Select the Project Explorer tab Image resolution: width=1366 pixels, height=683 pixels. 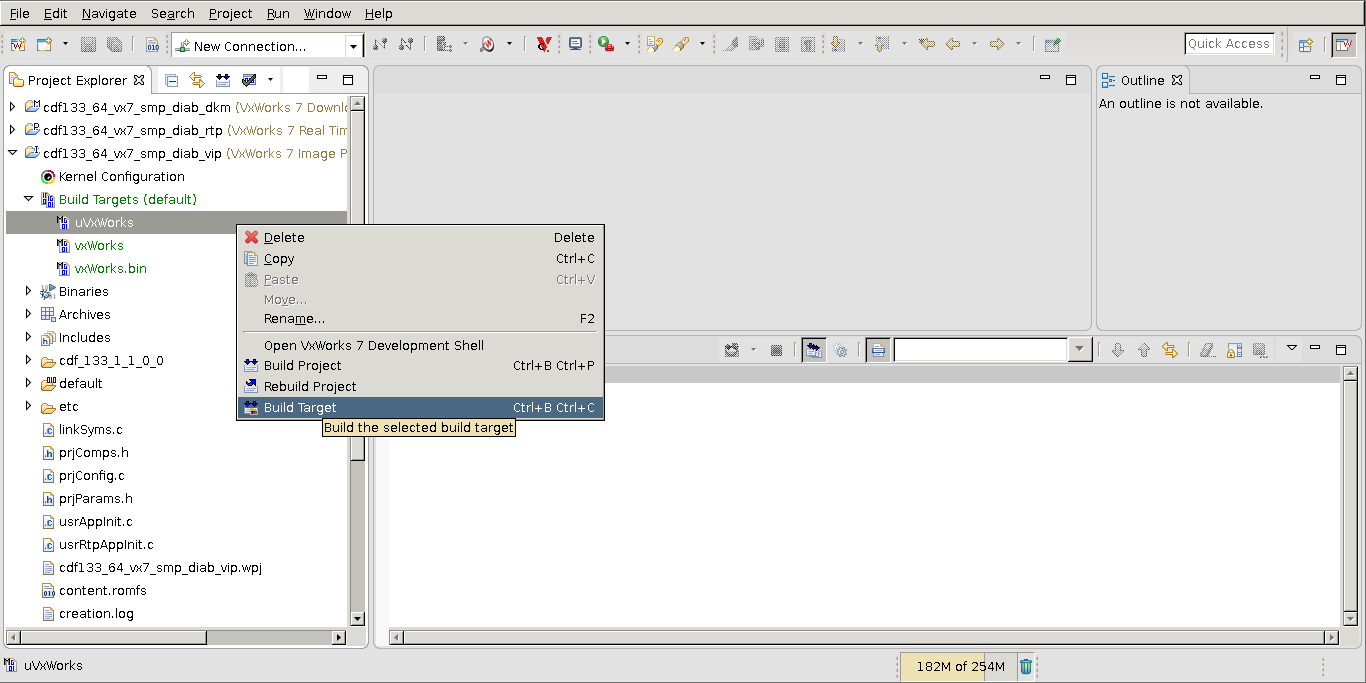(77, 80)
